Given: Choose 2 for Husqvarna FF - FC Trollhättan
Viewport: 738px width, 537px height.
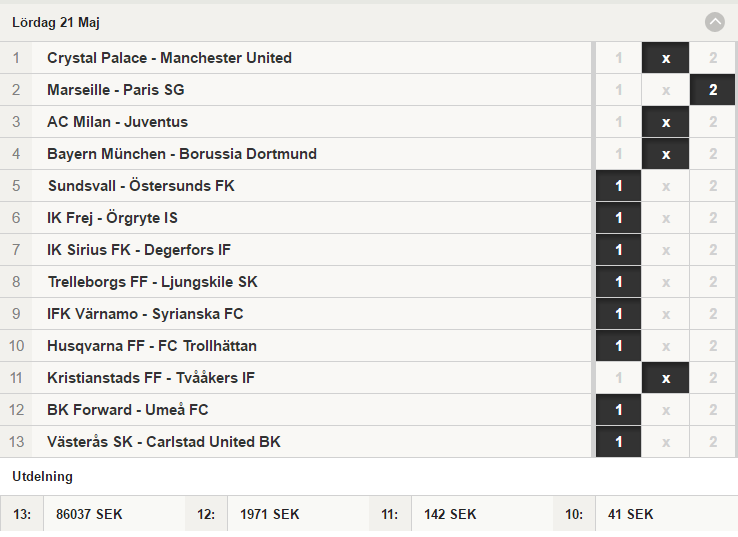Looking at the screenshot, I should (713, 346).
